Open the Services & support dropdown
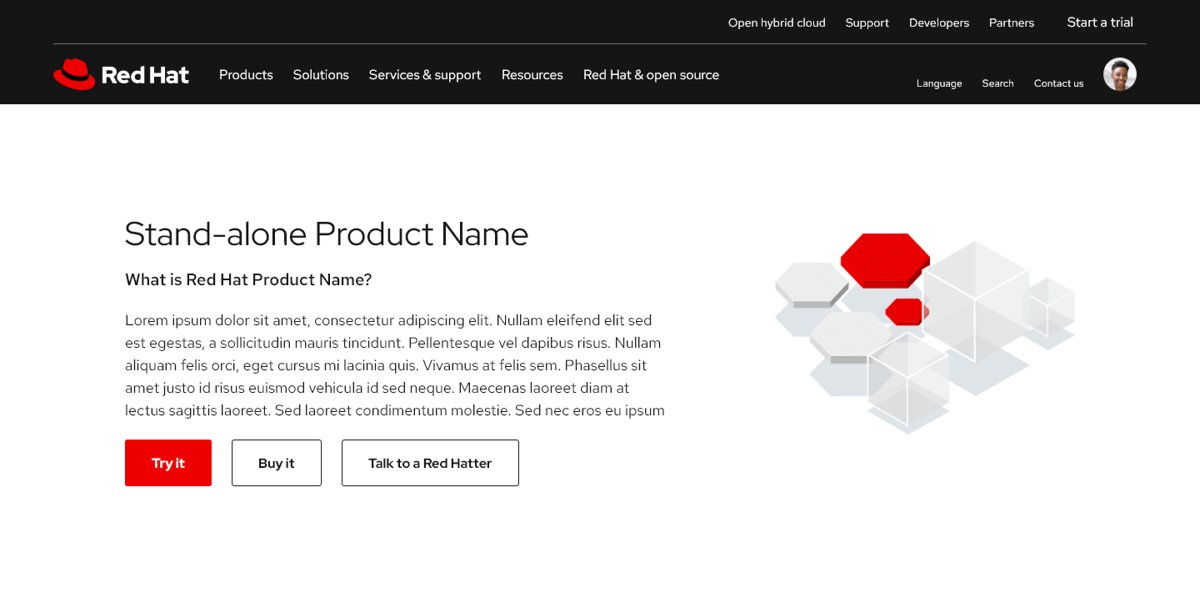This screenshot has height=593, width=1200. 424,74
